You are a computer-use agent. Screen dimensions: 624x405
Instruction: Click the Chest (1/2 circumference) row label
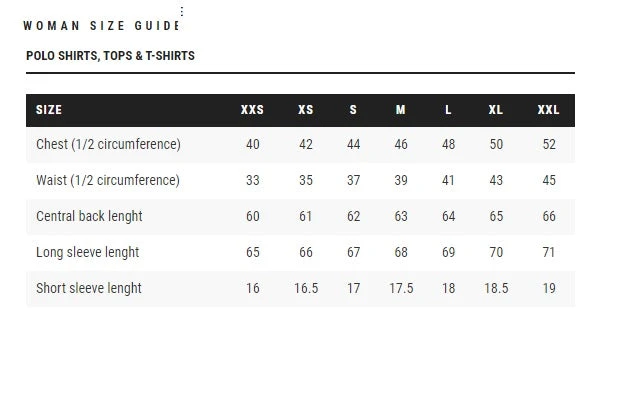pyautogui.click(x=108, y=145)
